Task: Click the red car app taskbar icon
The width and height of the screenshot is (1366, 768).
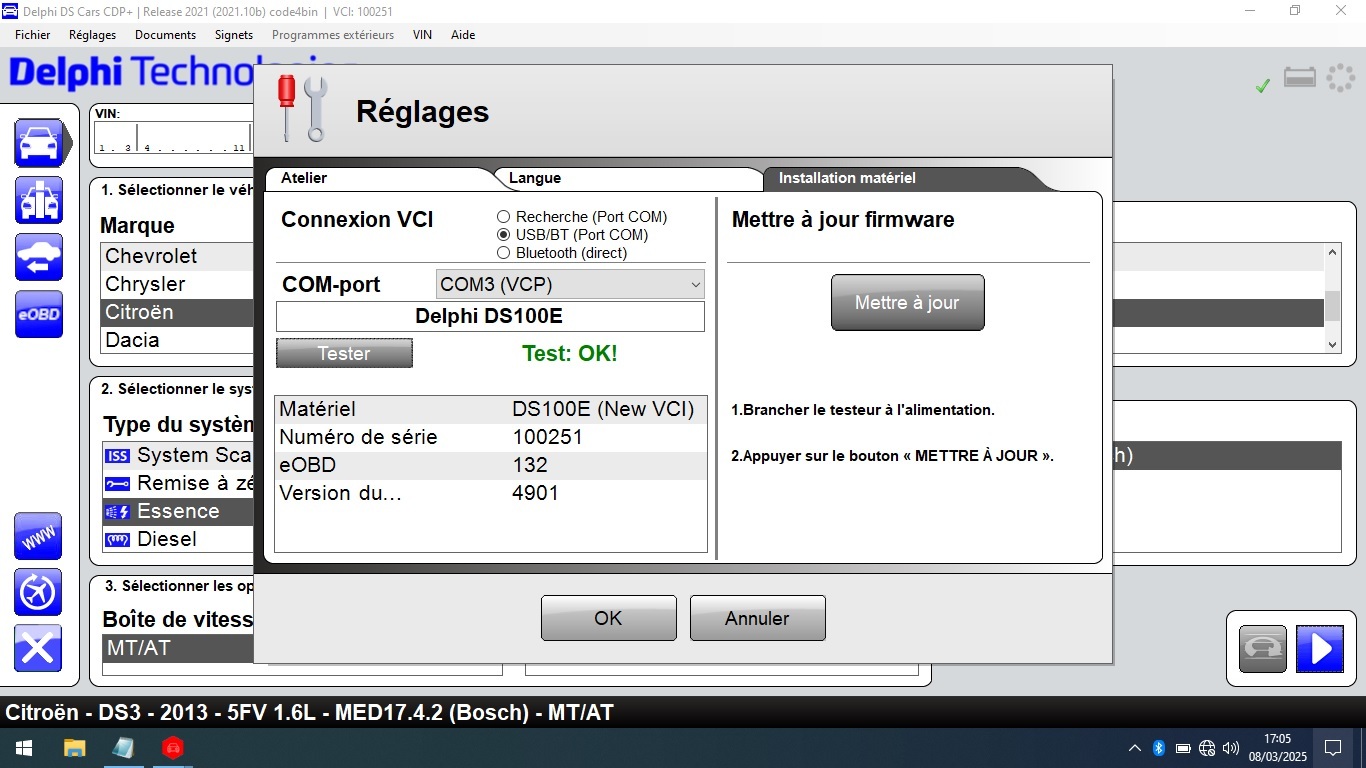Action: pos(173,747)
